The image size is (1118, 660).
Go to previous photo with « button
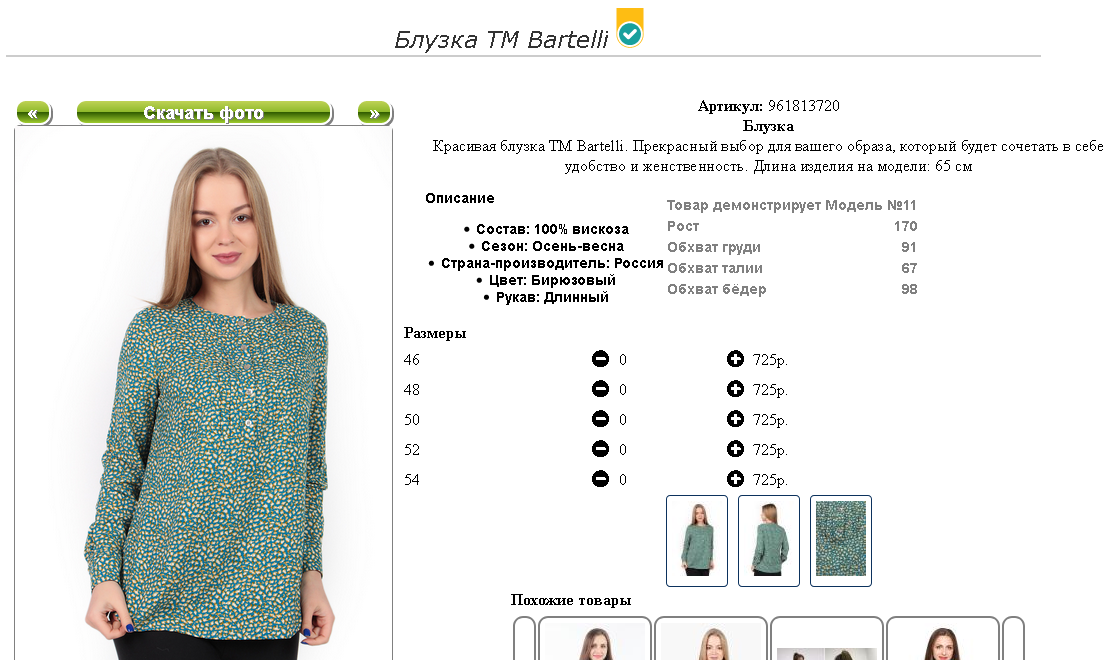[33, 113]
